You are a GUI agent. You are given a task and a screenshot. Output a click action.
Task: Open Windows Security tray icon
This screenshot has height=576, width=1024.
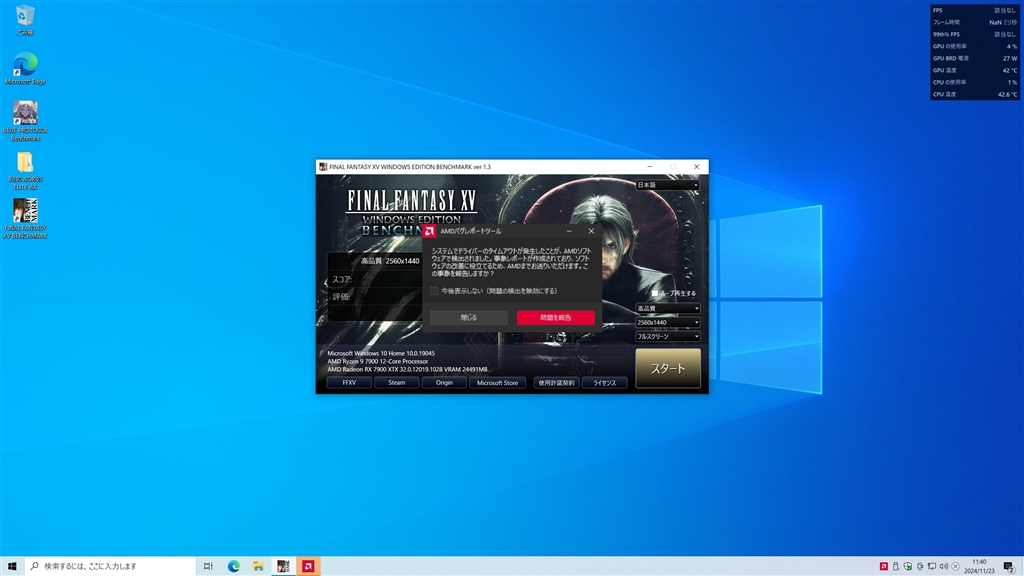pos(908,566)
